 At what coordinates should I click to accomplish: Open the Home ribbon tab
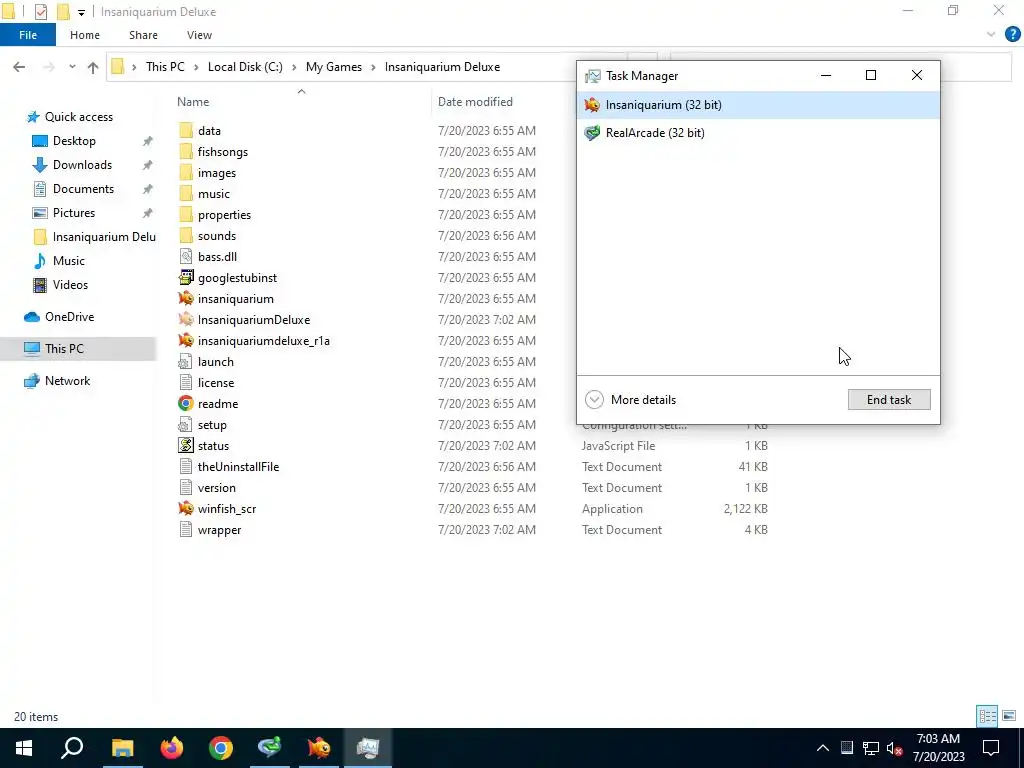pyautogui.click(x=85, y=35)
